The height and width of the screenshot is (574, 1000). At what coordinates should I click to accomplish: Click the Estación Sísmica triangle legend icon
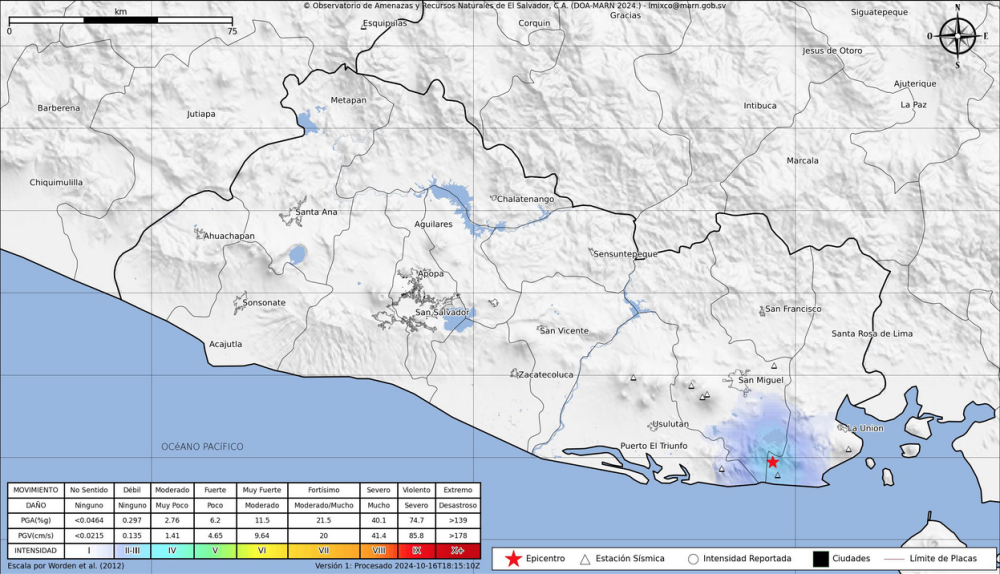point(585,559)
